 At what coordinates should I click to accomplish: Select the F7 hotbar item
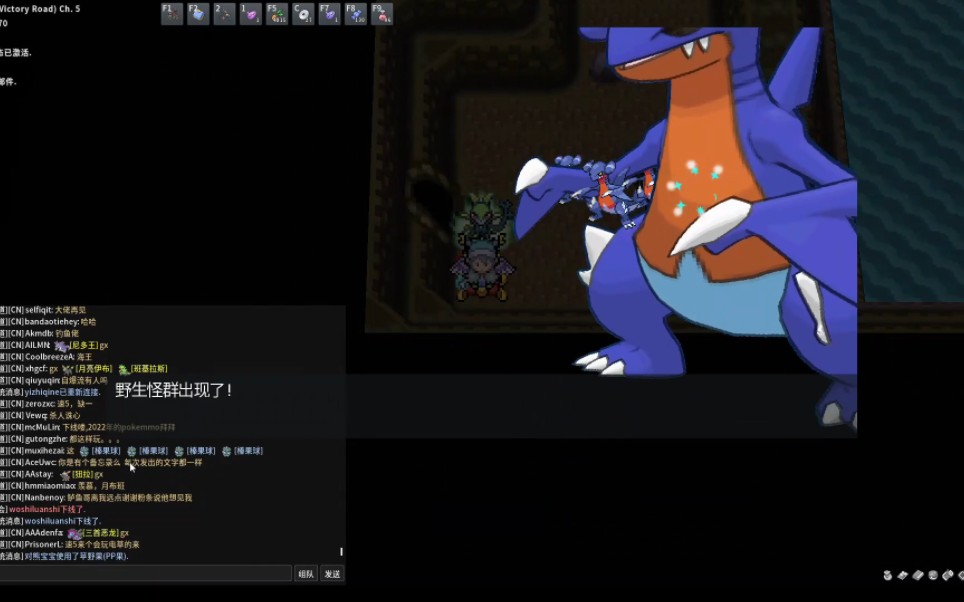[329, 14]
